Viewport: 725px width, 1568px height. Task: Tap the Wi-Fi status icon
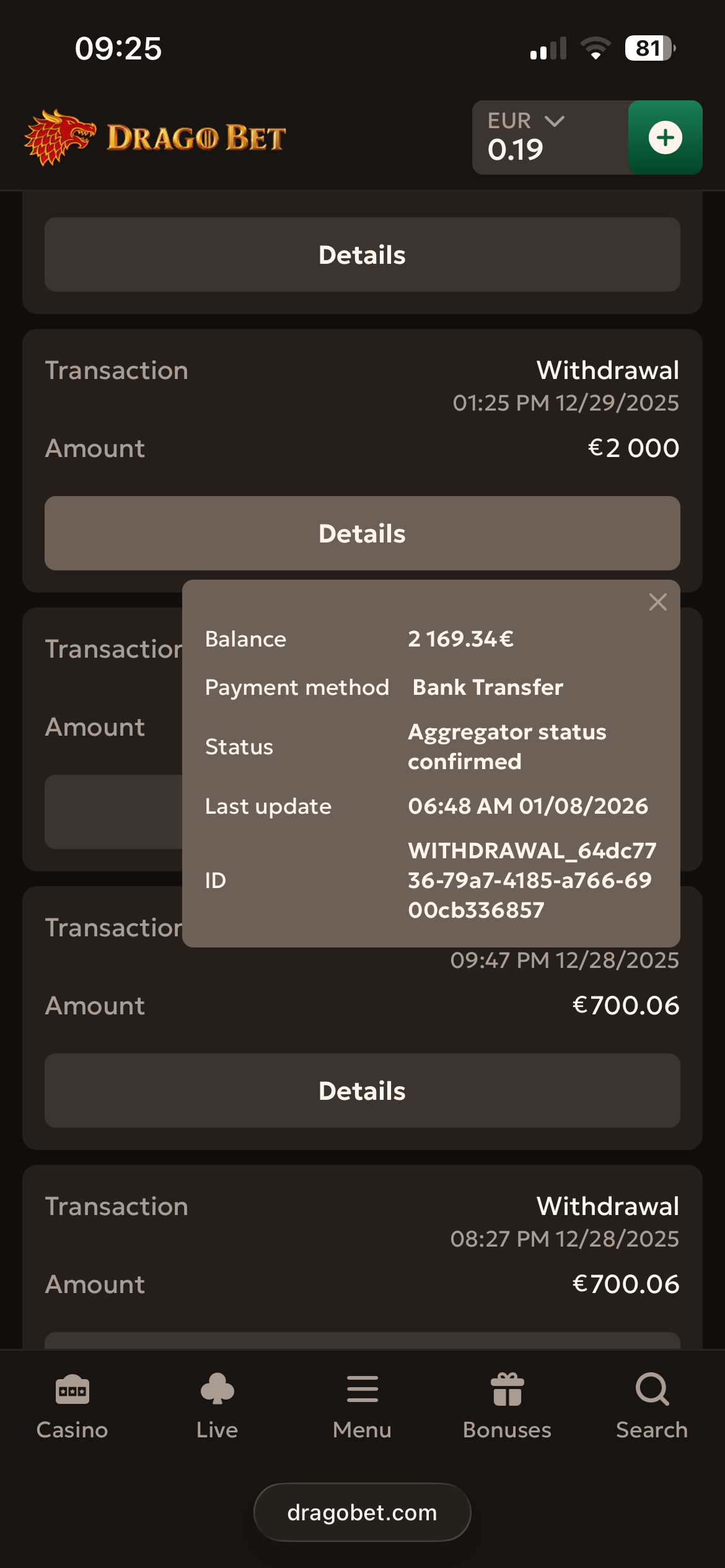[x=595, y=48]
